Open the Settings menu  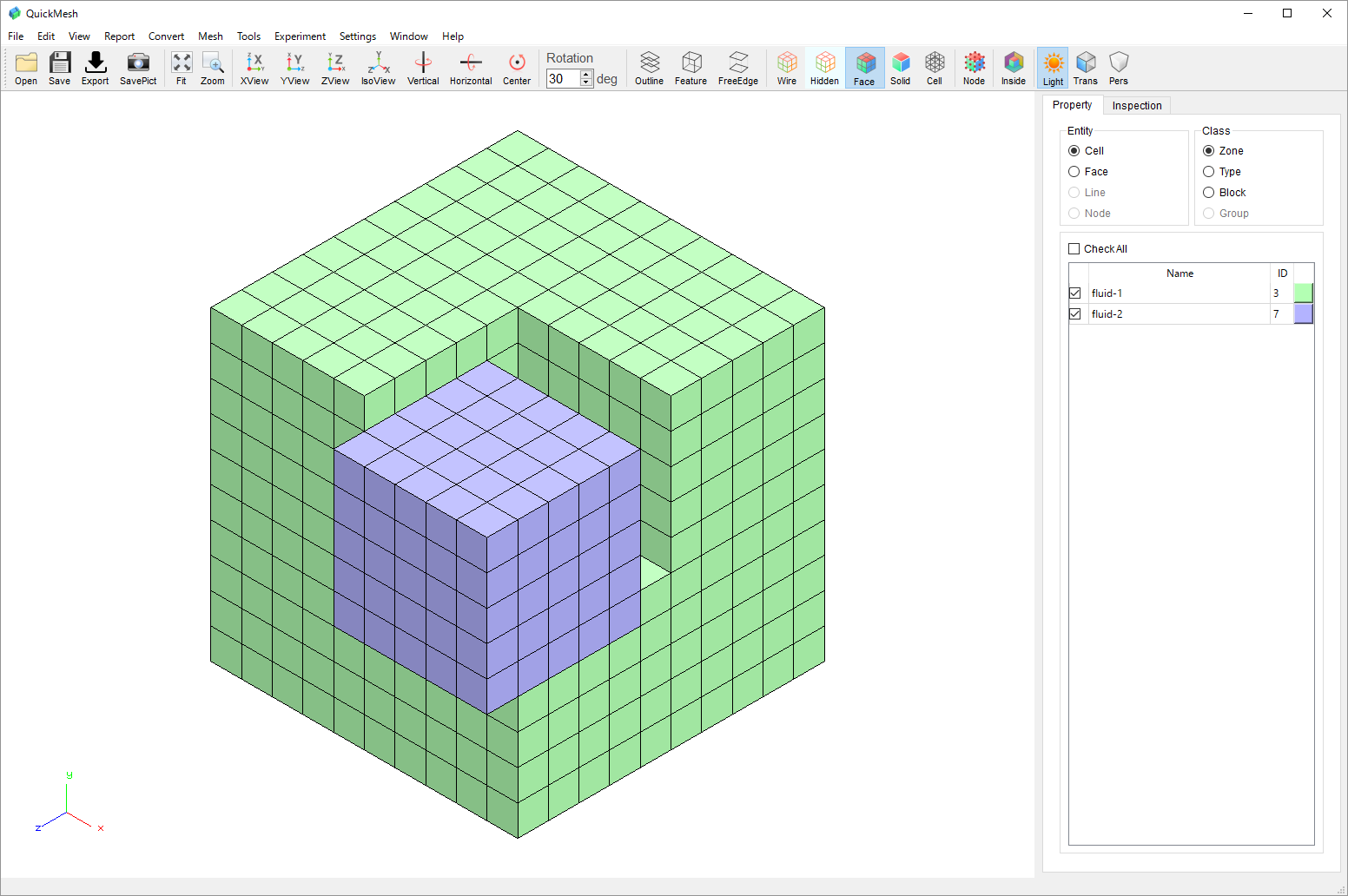tap(358, 36)
